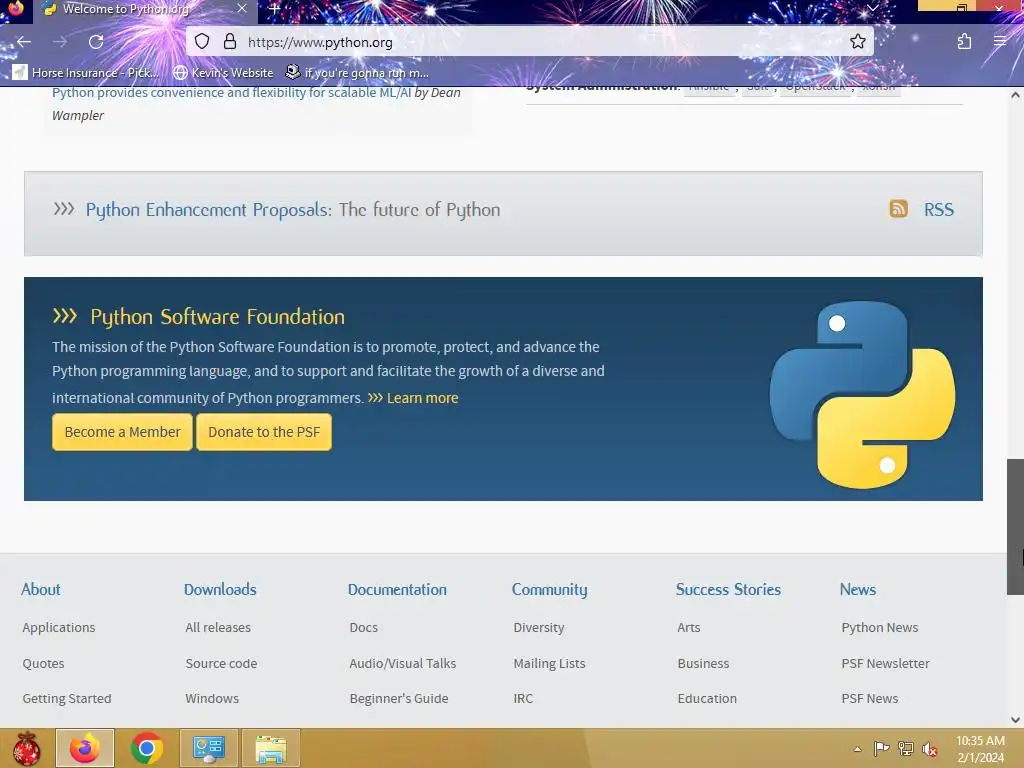The image size is (1024, 768).
Task: Bookmark this page with the star icon
Action: pos(857,42)
